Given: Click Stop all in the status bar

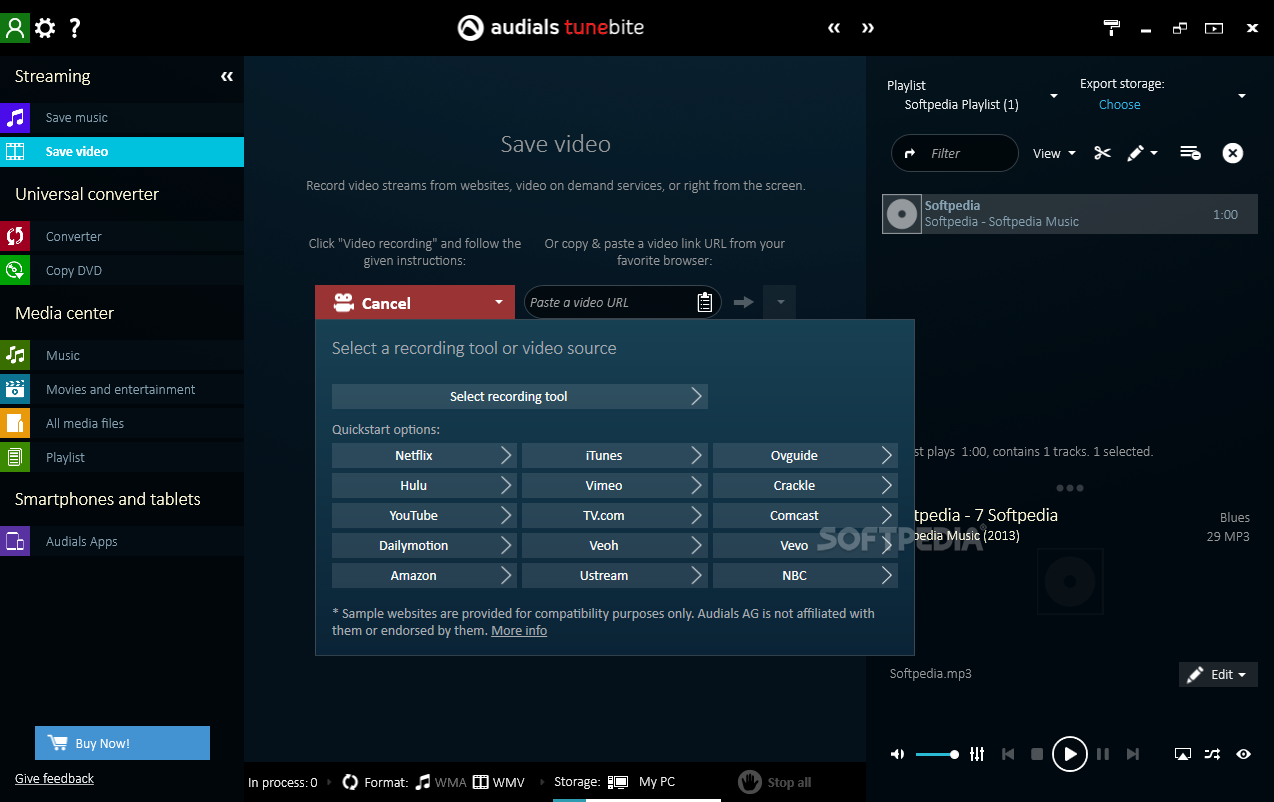Looking at the screenshot, I should (x=775, y=782).
